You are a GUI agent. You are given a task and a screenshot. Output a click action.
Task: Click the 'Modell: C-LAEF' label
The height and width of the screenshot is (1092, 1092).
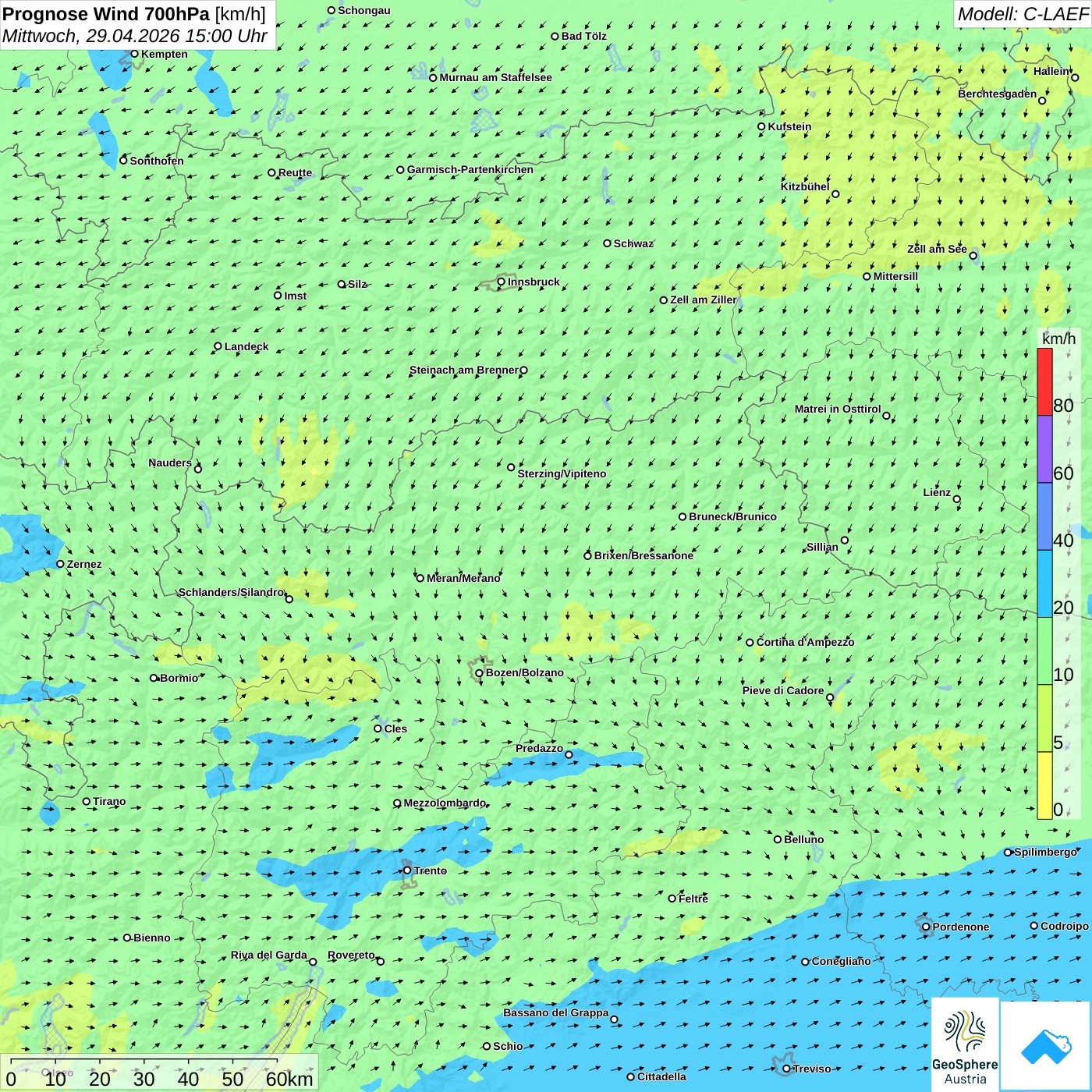click(1022, 14)
